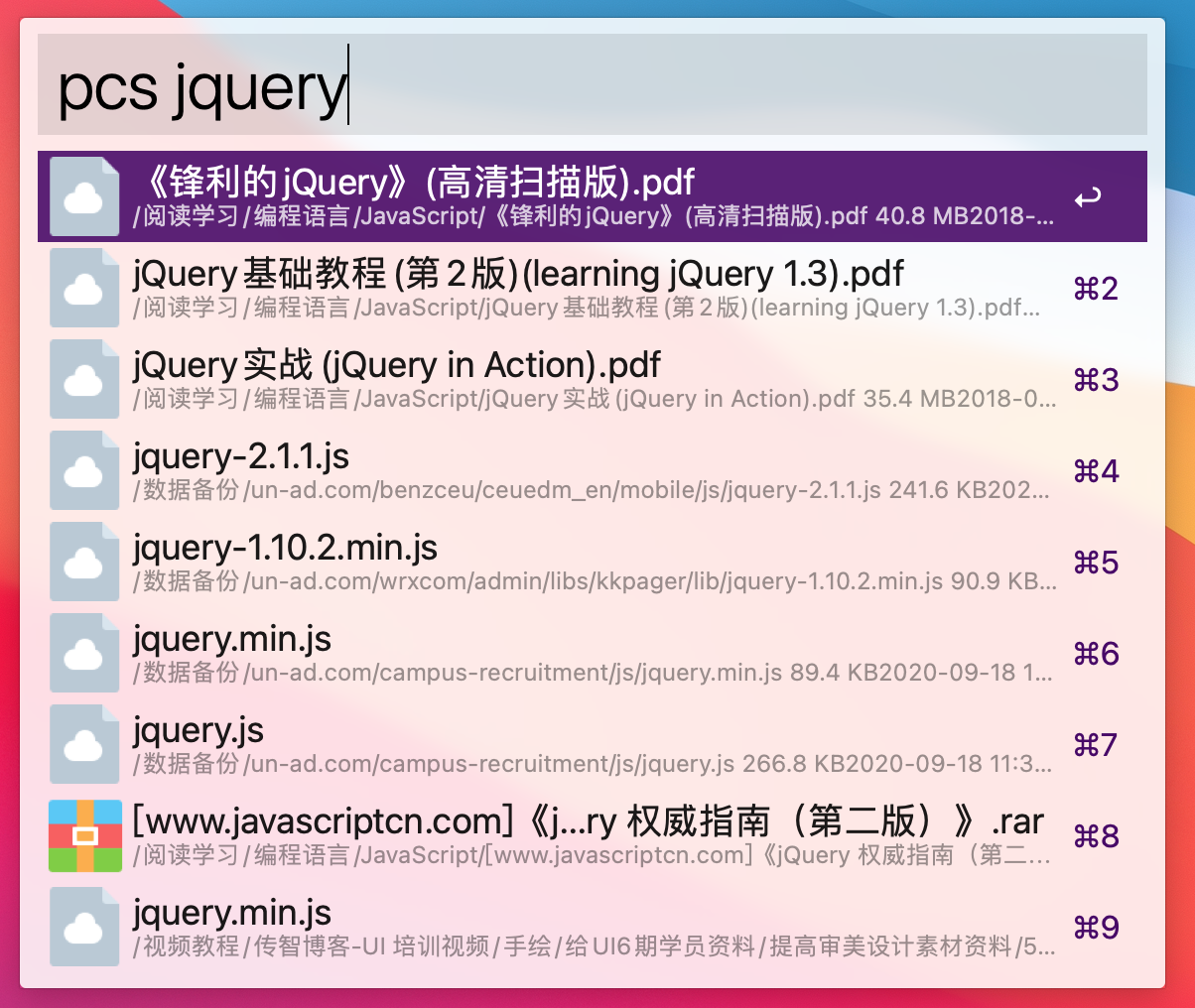
Task: Click cloud file icon for jQuery实战 pdf
Action: pos(84,379)
